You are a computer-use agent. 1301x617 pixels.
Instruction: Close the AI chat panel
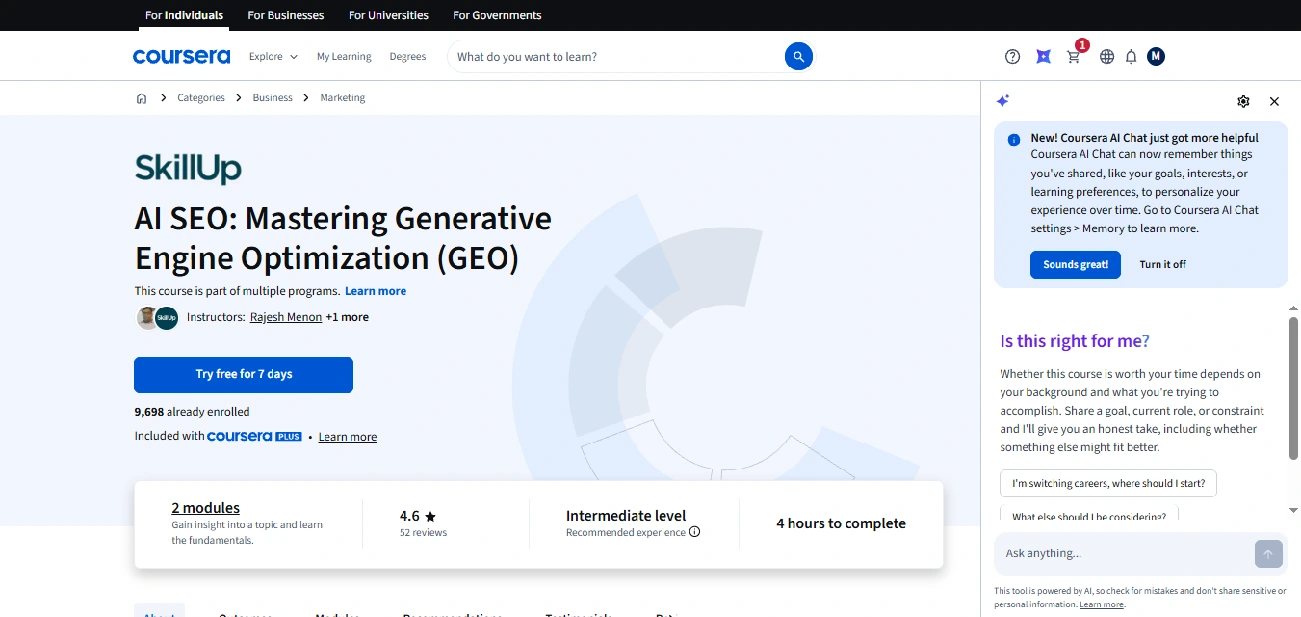point(1274,101)
